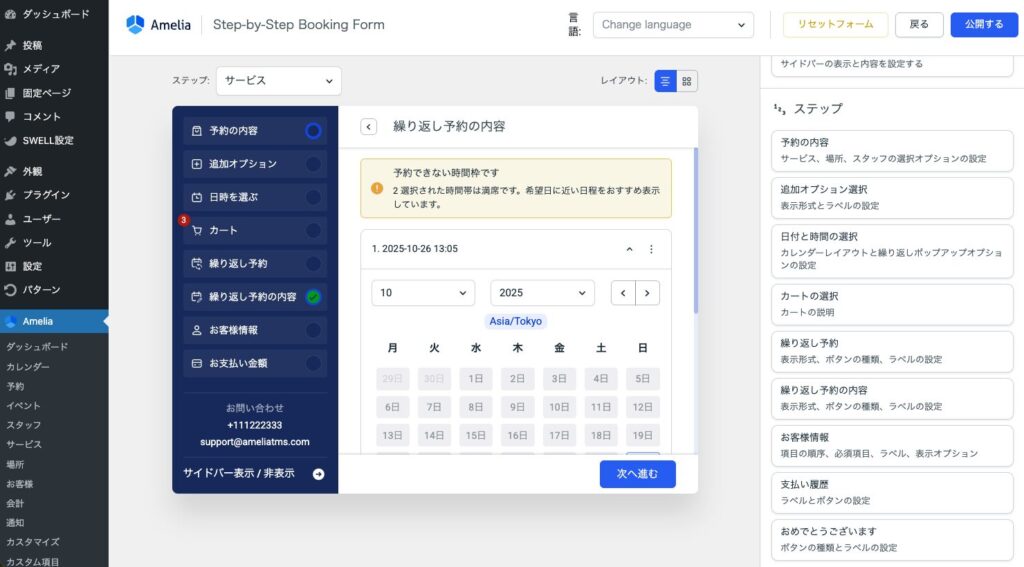Open カレンダー in Amelia submenu
This screenshot has height=567, width=1024.
click(x=28, y=367)
